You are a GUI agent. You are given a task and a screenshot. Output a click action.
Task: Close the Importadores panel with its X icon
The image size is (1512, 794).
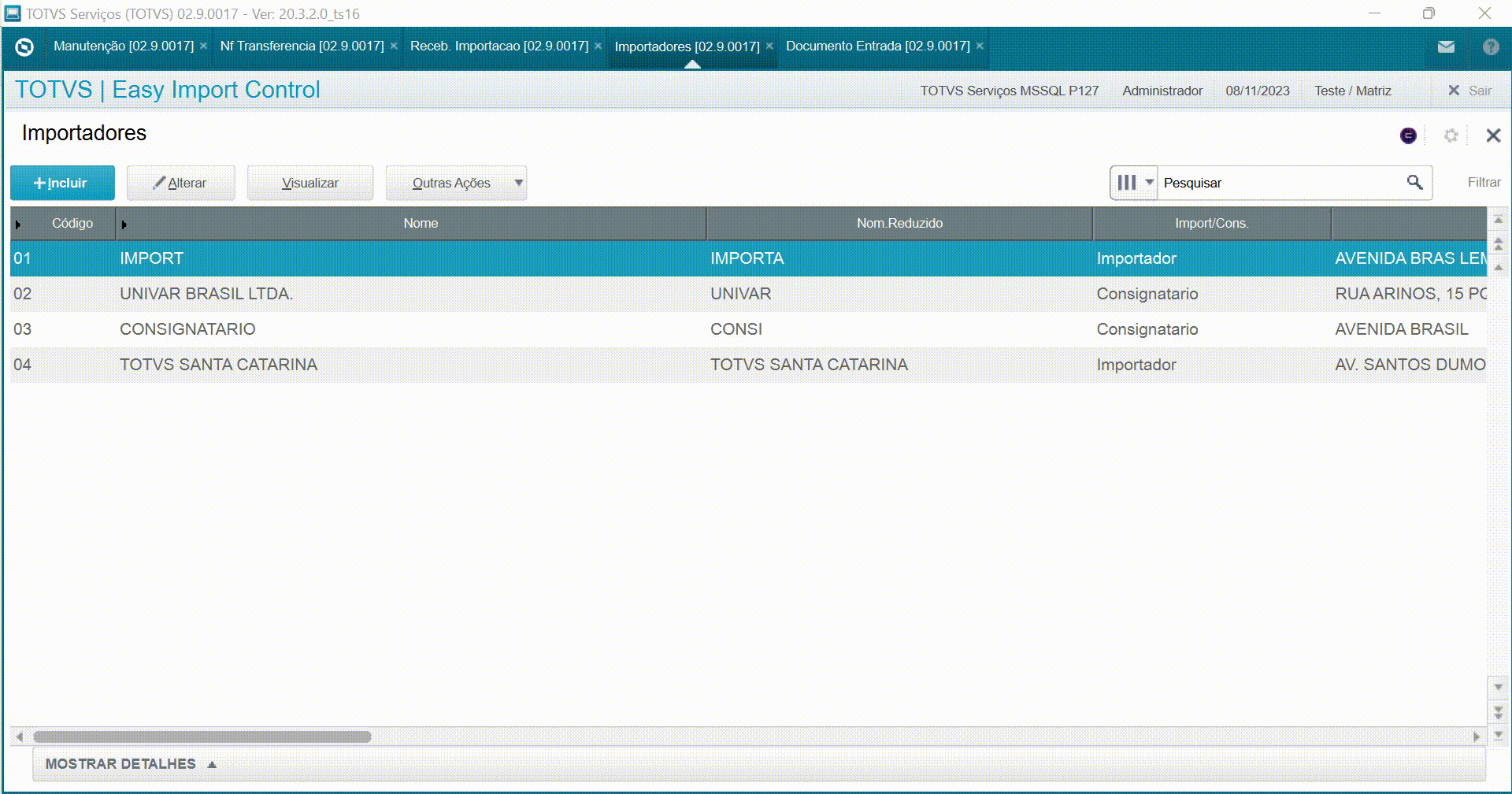1493,135
